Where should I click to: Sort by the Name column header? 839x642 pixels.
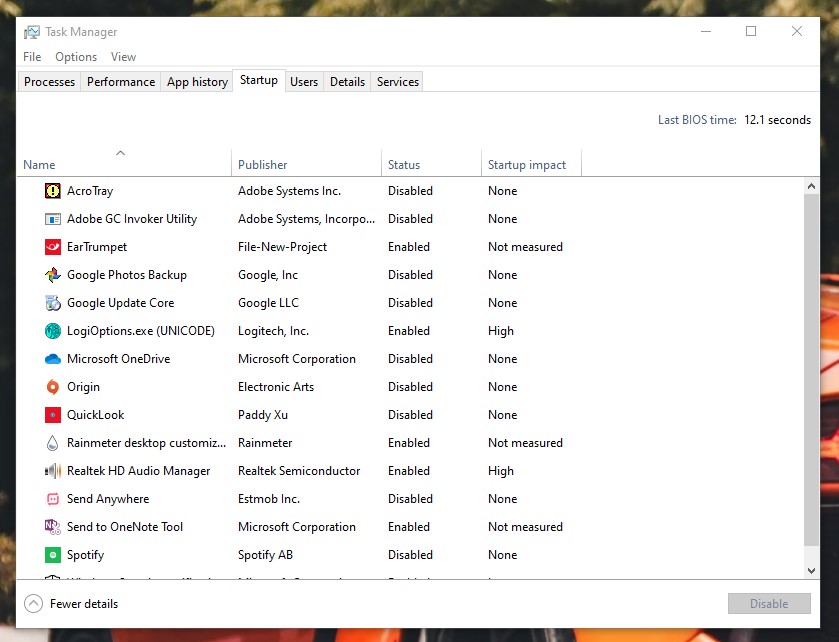coord(124,162)
